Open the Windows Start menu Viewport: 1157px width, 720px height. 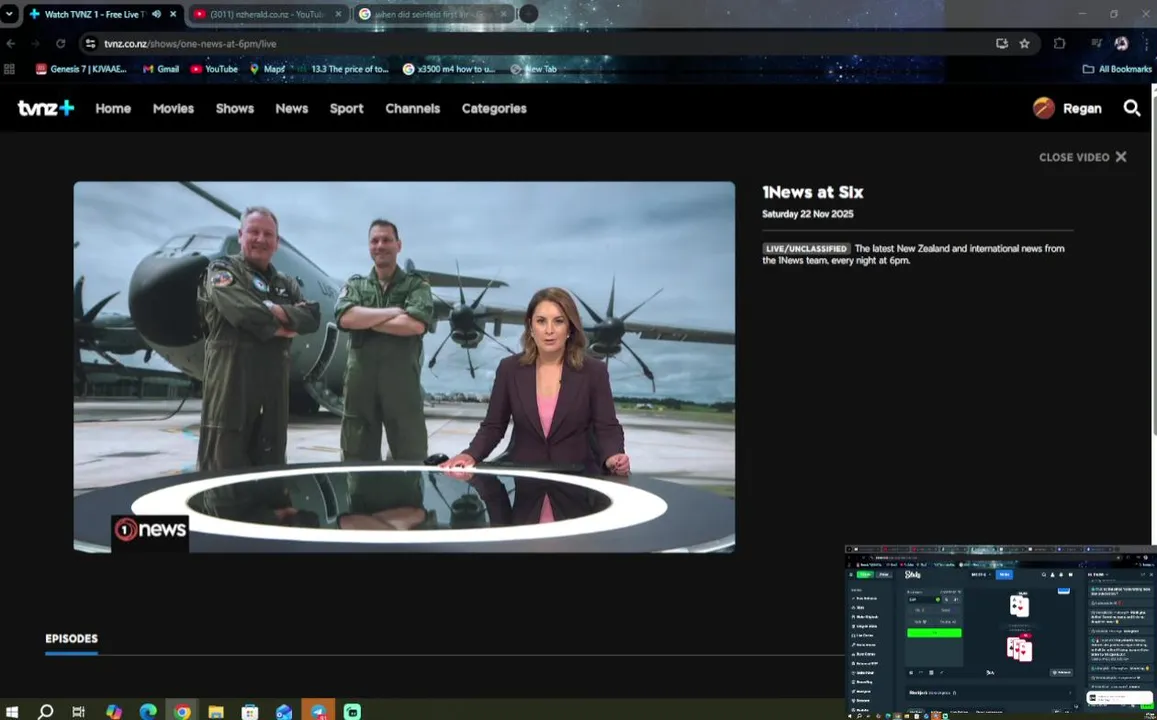tap(12, 712)
